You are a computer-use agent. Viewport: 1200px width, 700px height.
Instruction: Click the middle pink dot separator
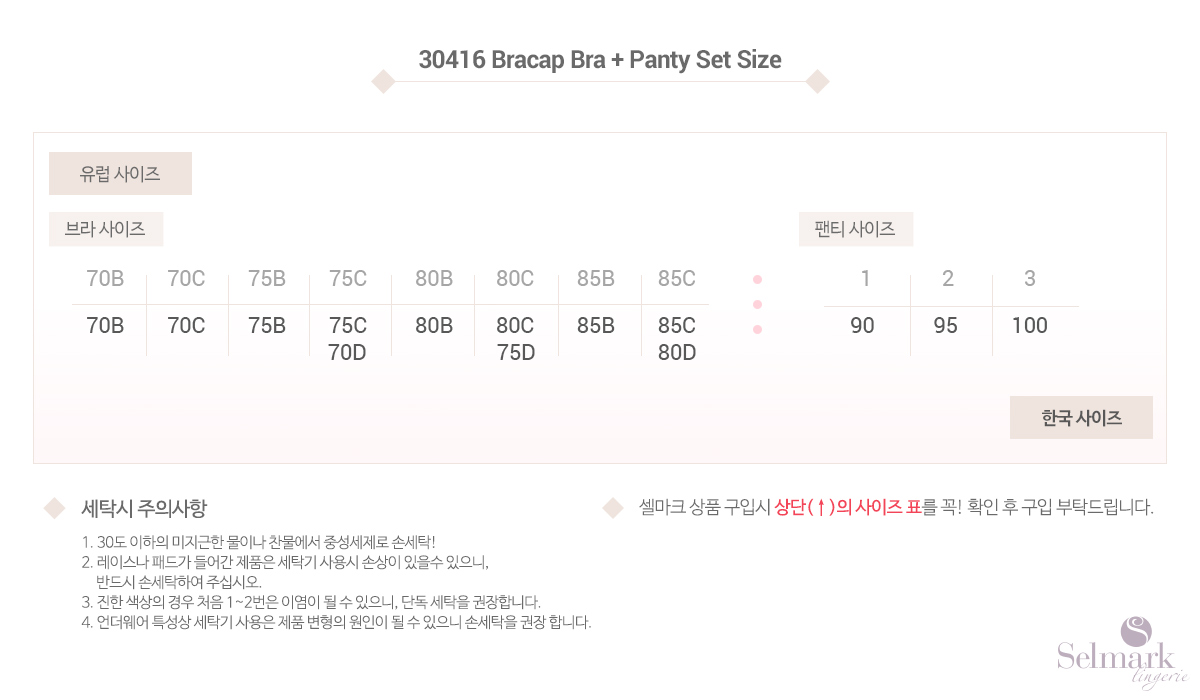(x=757, y=304)
